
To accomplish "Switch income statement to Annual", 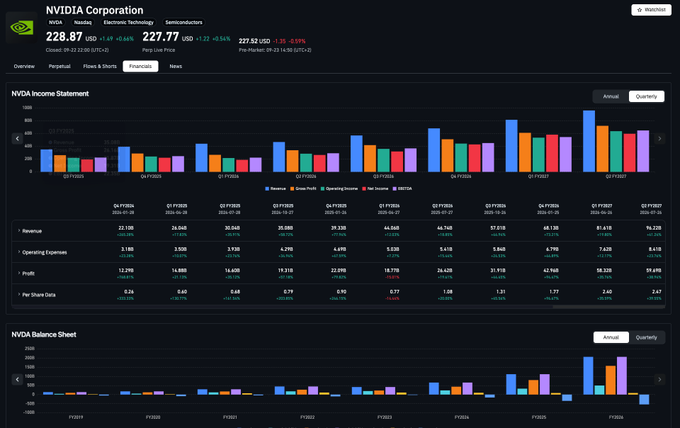I will click(611, 96).
